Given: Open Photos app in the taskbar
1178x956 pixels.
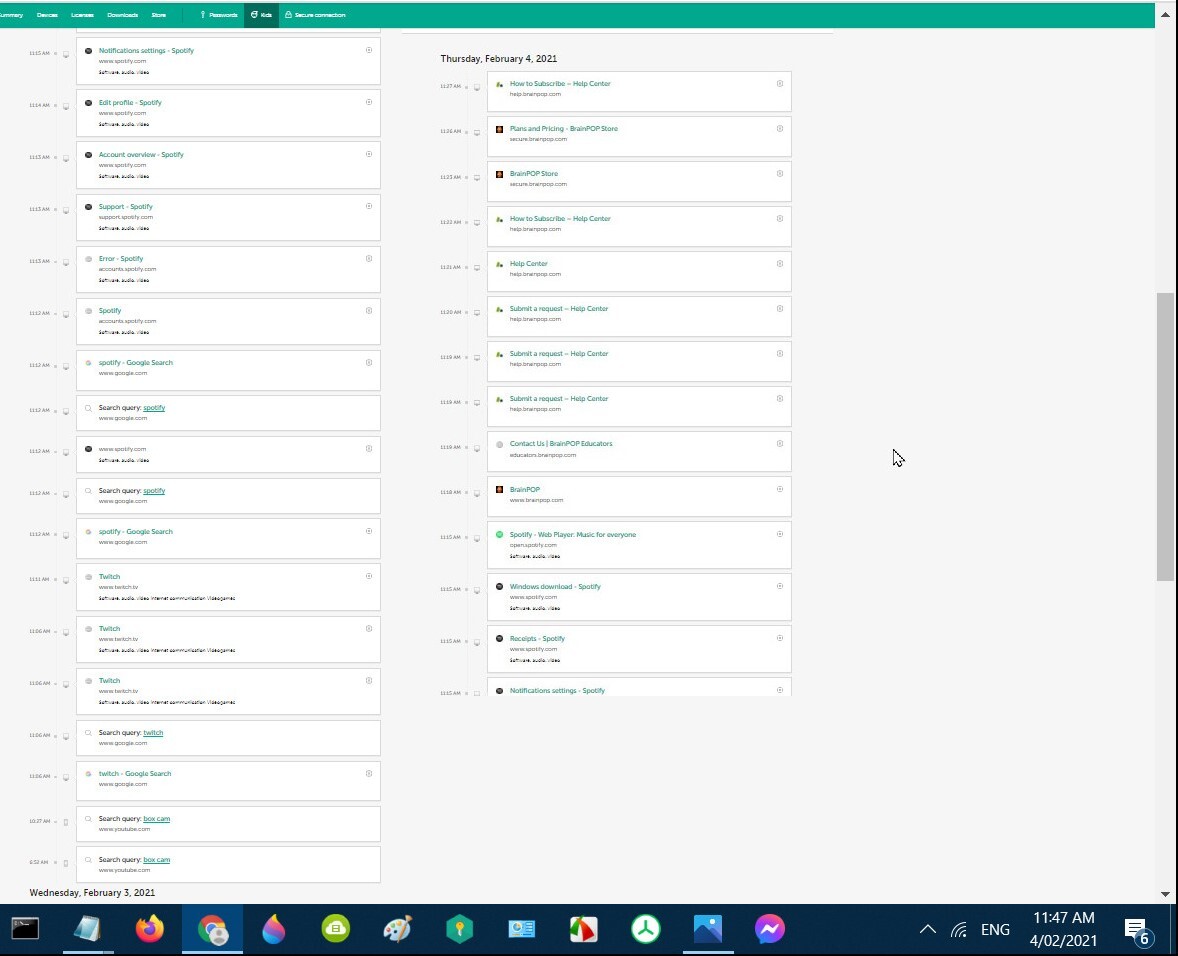Looking at the screenshot, I should (x=708, y=929).
